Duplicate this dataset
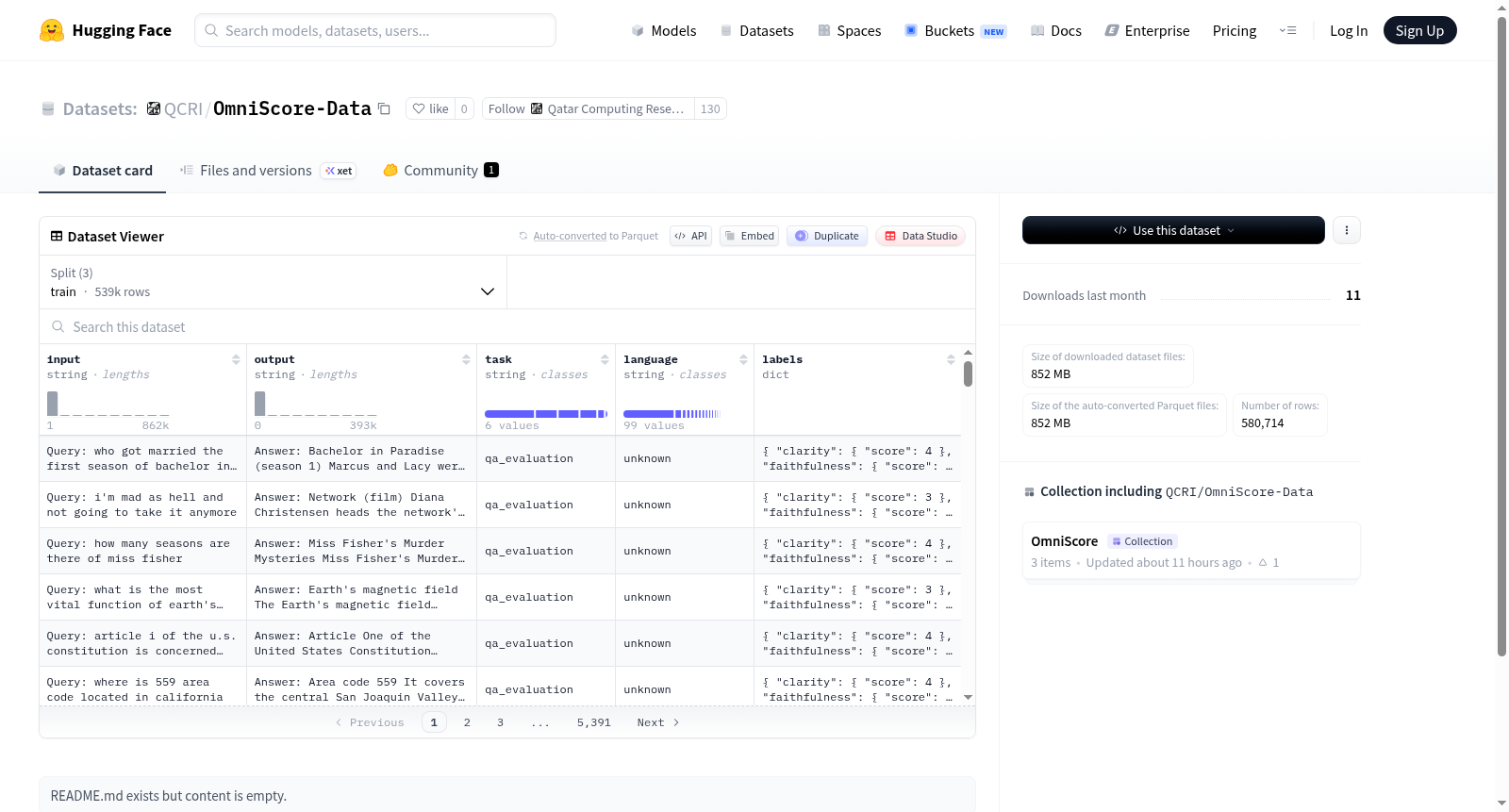This screenshot has width=1509, height=812. point(827,236)
